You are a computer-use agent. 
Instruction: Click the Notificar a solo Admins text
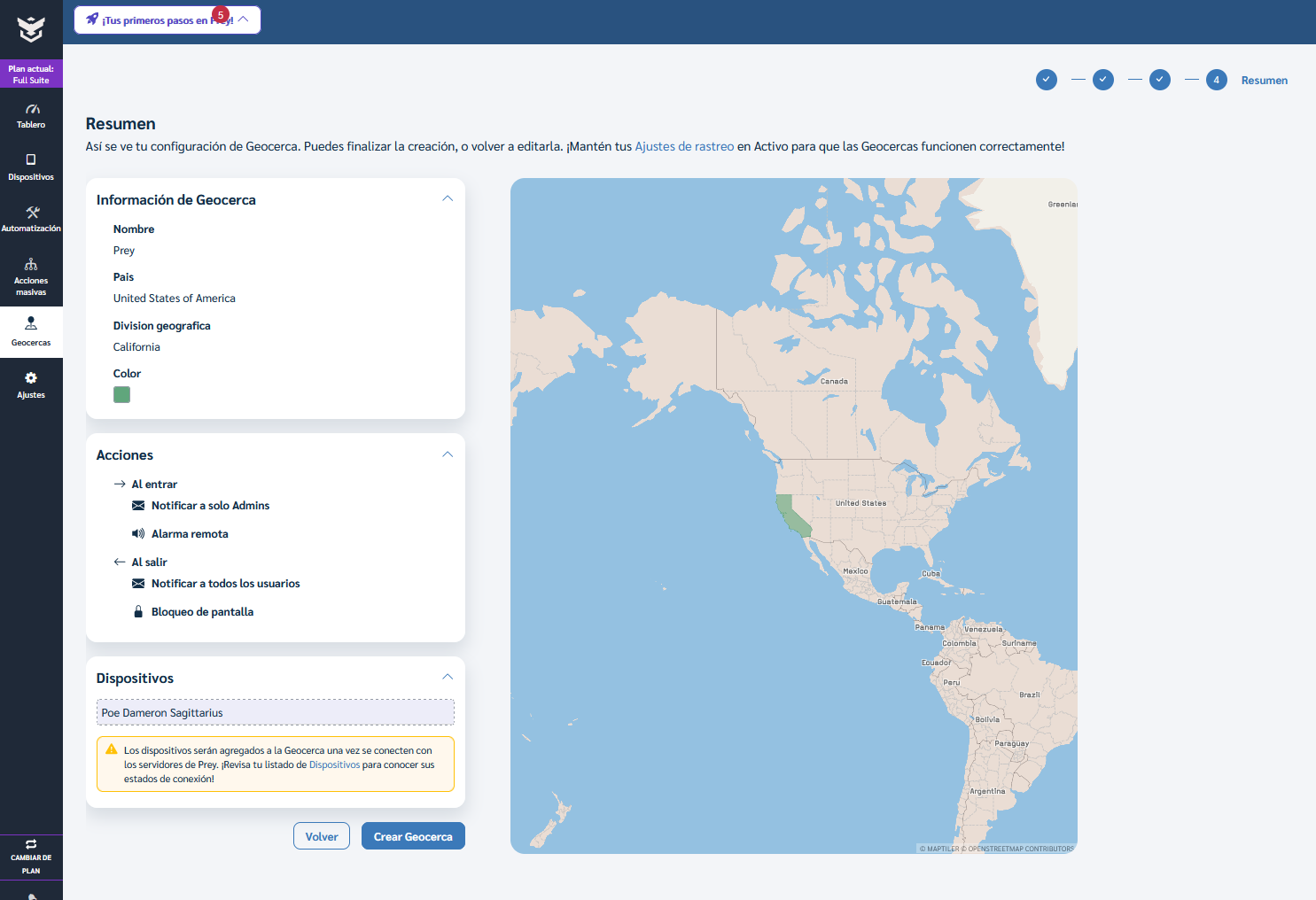(x=210, y=506)
